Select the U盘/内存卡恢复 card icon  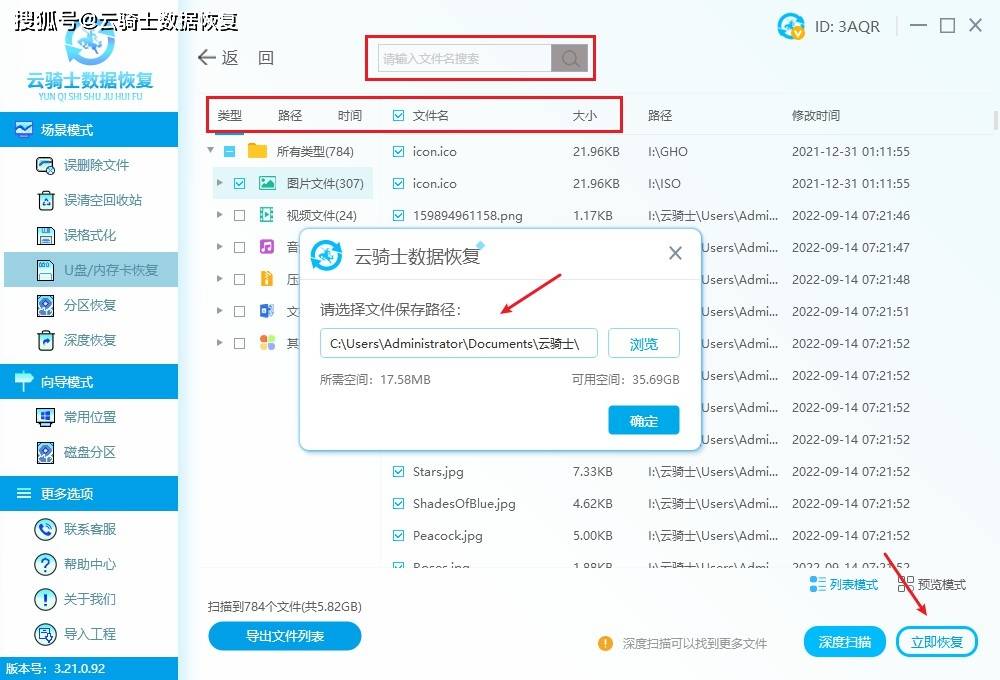(x=45, y=270)
